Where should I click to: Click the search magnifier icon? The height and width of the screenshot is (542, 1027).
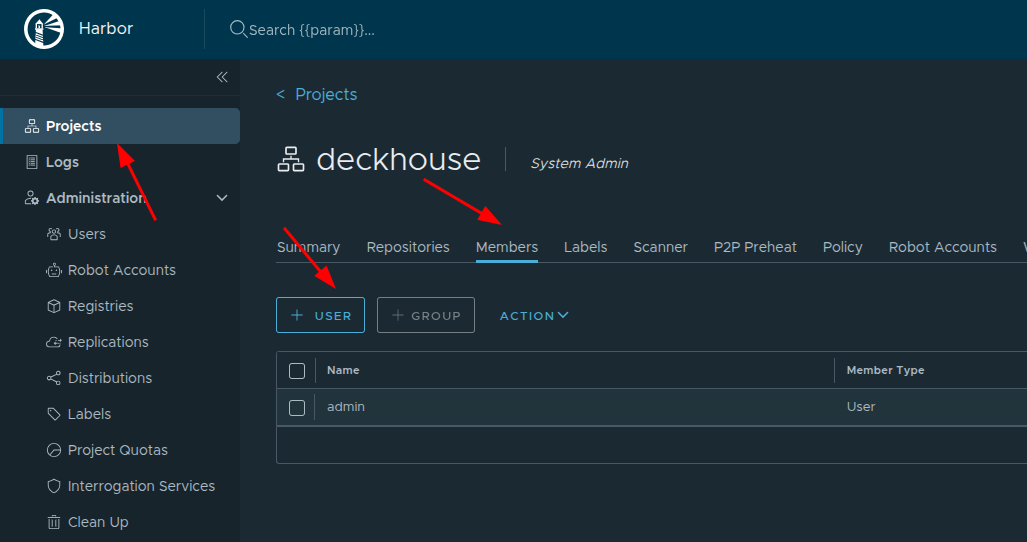[x=238, y=29]
